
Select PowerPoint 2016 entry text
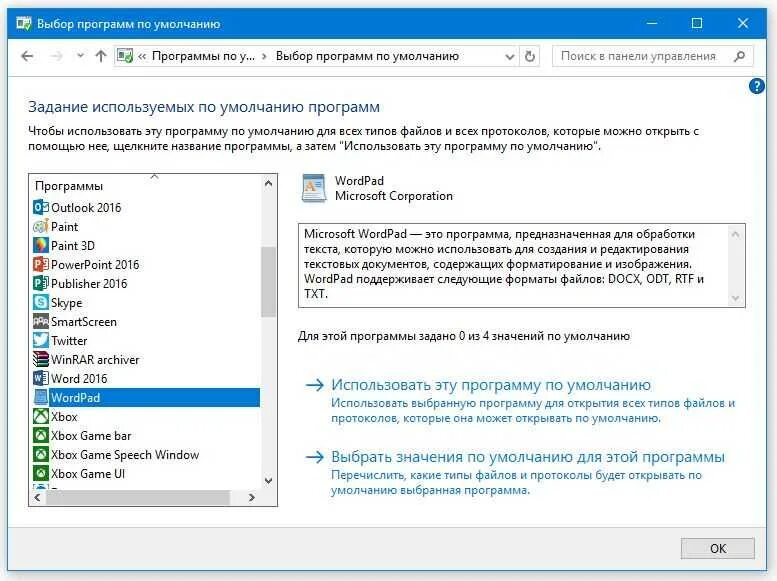point(95,265)
